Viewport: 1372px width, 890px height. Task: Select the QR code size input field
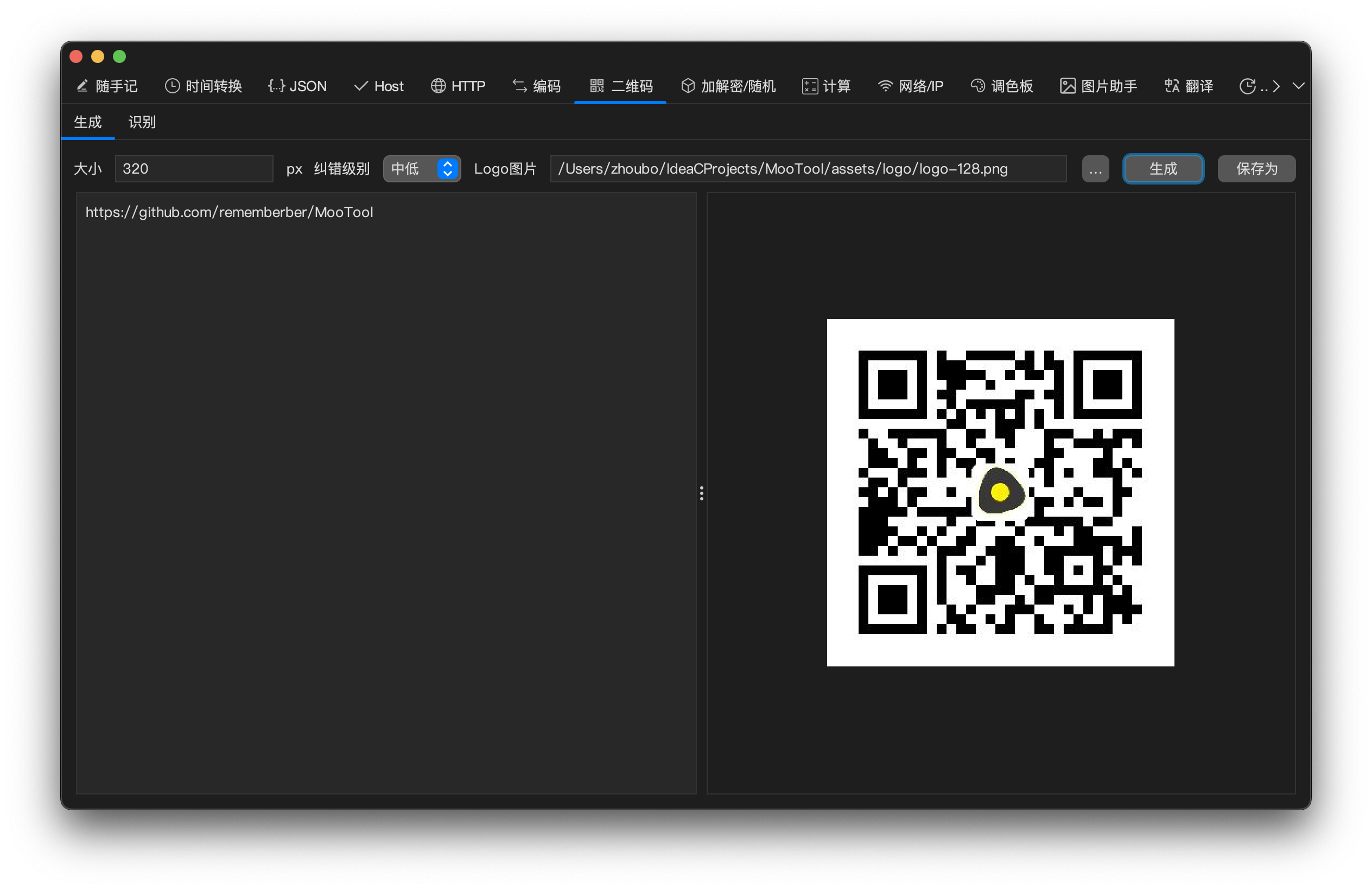tap(193, 168)
